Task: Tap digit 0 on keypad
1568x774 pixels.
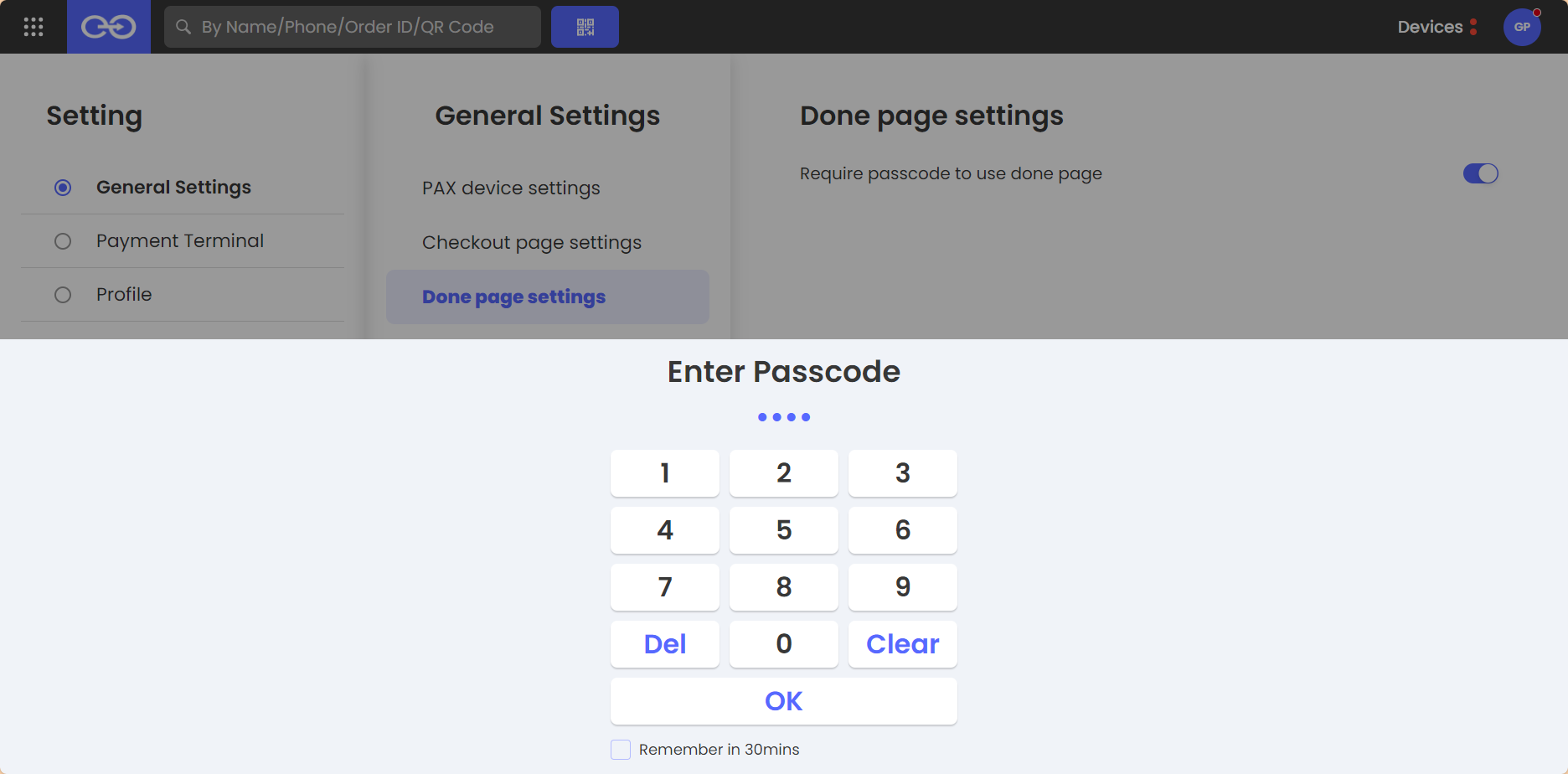Action: [x=784, y=644]
